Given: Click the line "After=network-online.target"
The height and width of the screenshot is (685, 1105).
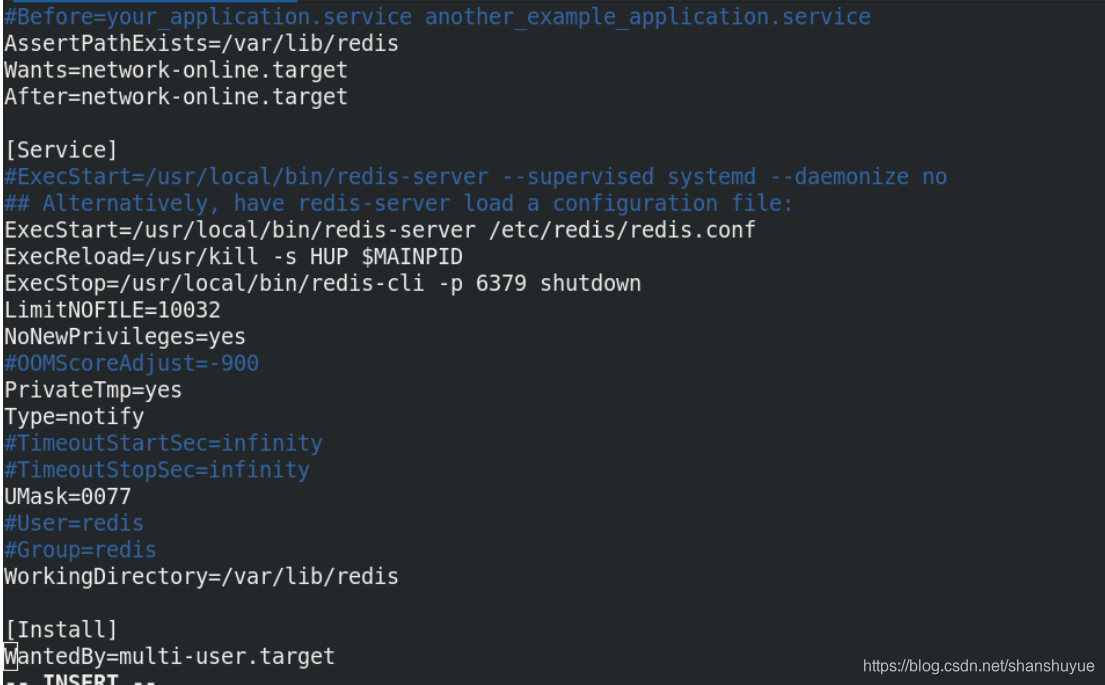Looking at the screenshot, I should tap(176, 97).
